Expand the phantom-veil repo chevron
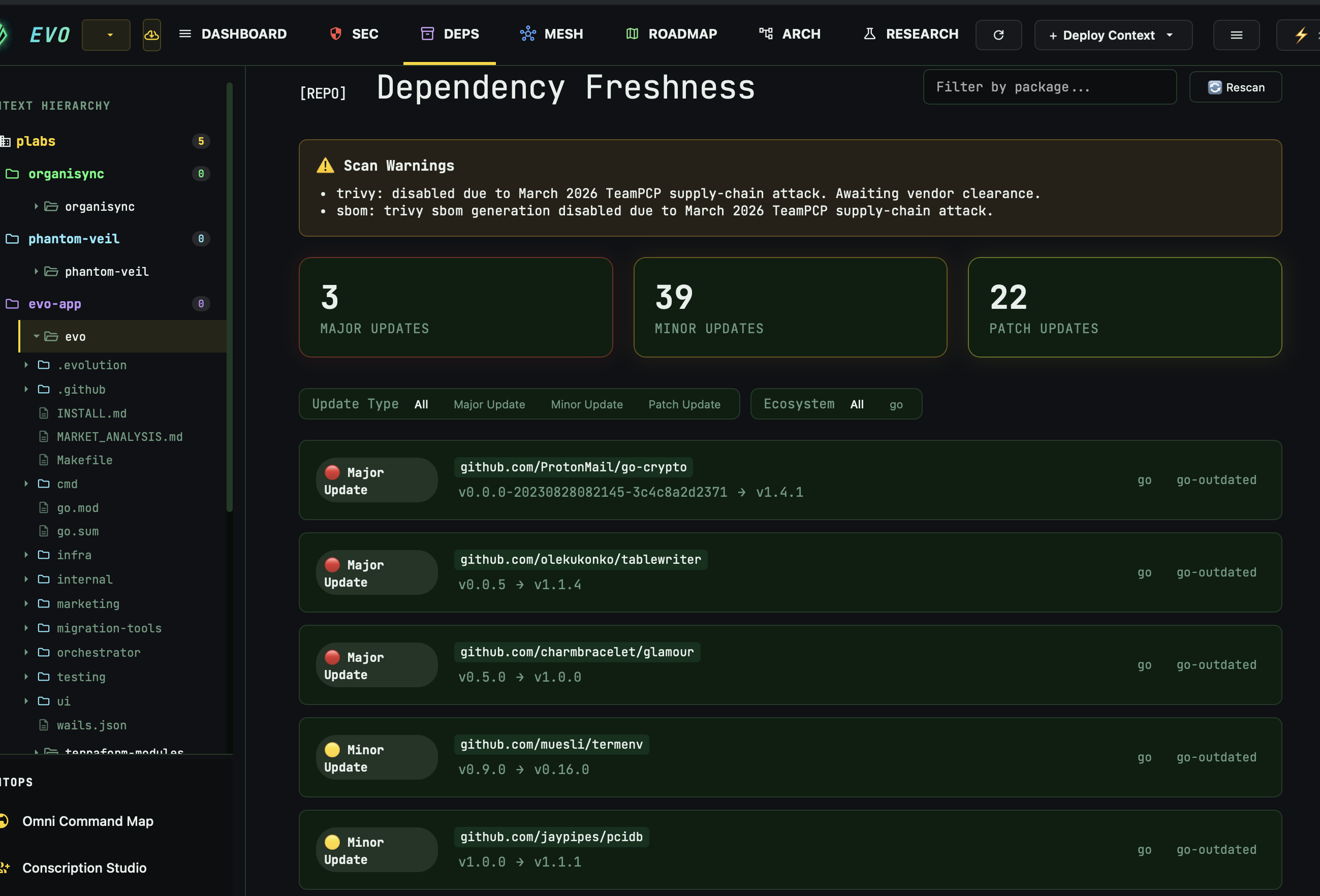The image size is (1320, 896). pyautogui.click(x=36, y=271)
